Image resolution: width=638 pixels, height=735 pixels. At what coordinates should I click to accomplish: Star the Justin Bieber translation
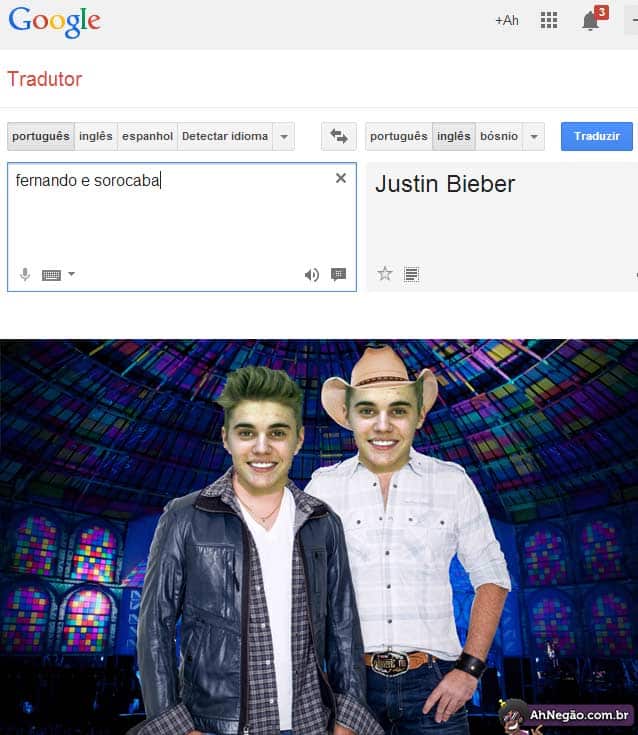point(385,273)
